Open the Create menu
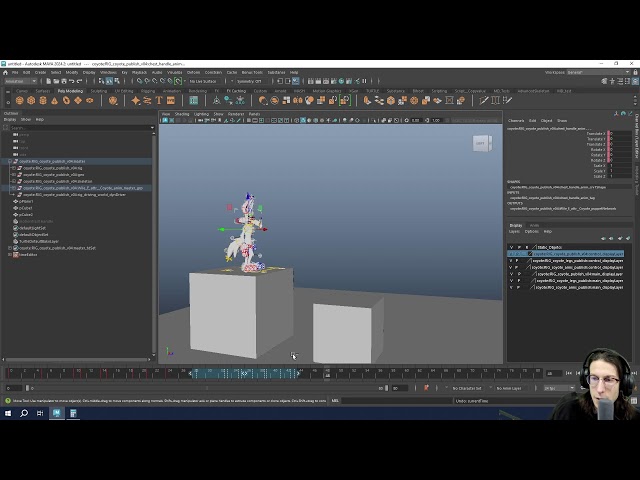This screenshot has height=480, width=640. coord(40,72)
